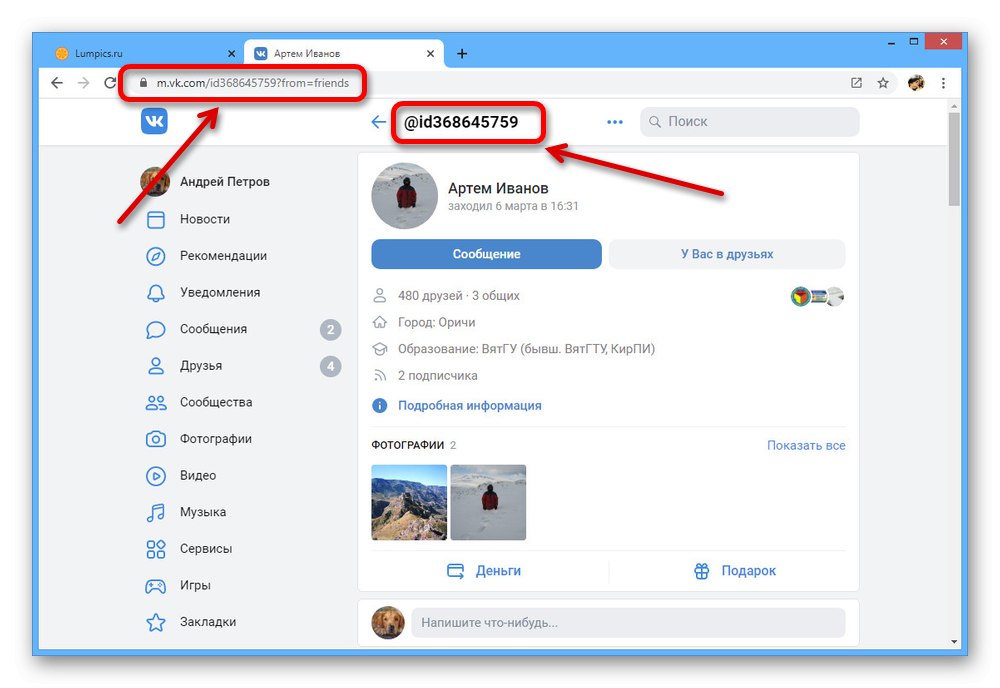Screen dimensions: 1000x688
Task: Click the Подарок button
Action: click(734, 571)
